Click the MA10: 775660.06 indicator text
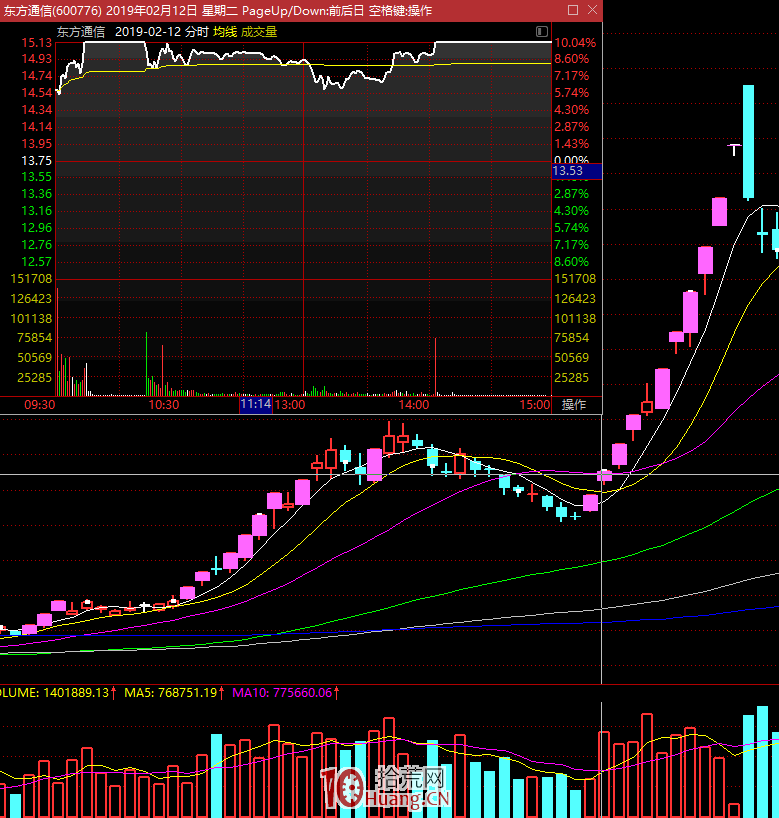The width and height of the screenshot is (779, 818). [x=282, y=693]
